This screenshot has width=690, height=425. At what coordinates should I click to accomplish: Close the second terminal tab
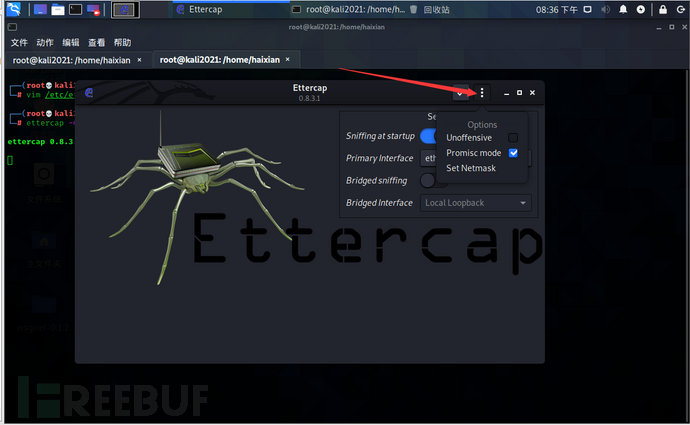click(288, 59)
